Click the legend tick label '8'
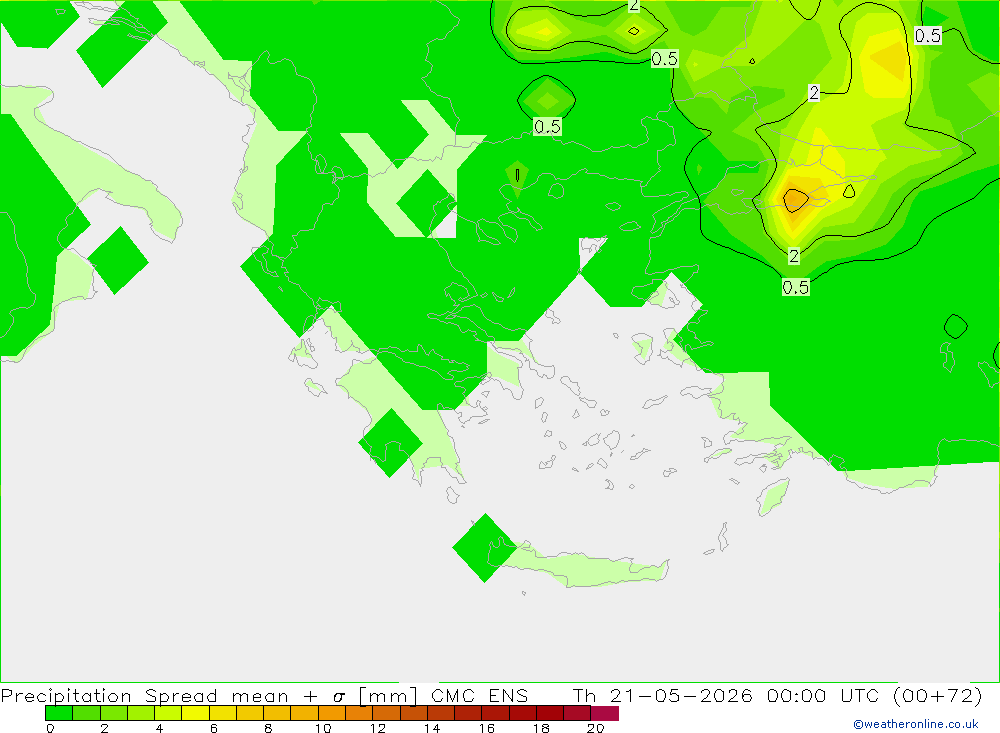The width and height of the screenshot is (1000, 733). coord(268,728)
